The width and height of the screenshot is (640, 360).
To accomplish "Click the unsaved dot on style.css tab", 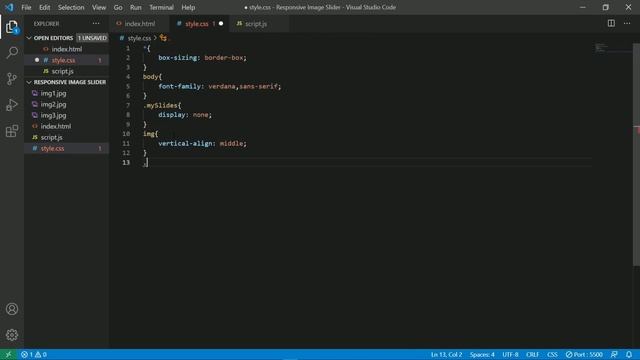I will (221, 24).
